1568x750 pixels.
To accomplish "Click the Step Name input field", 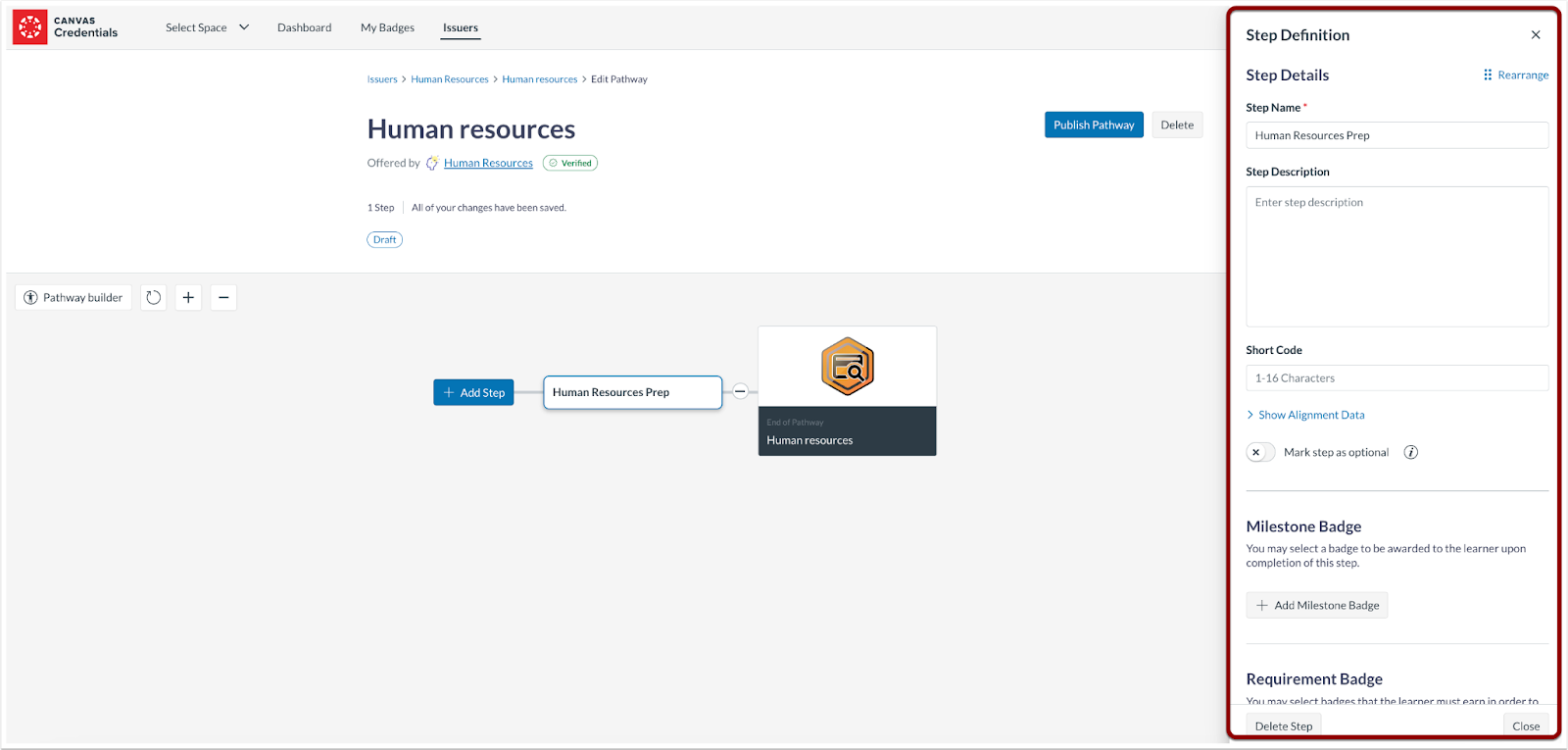I will (x=1397, y=135).
